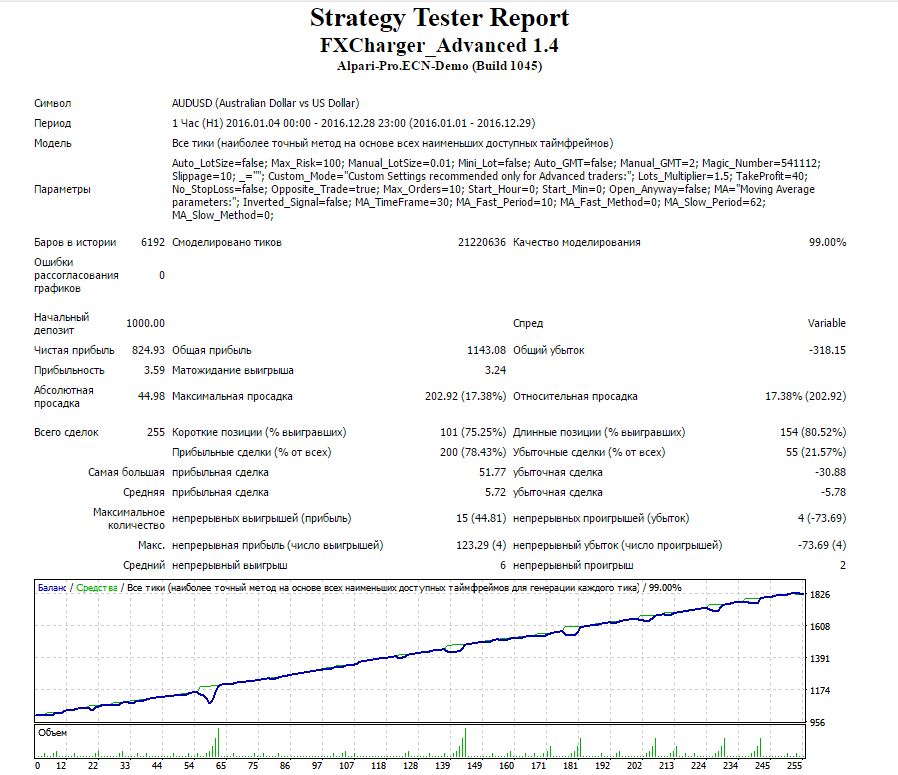Click expected payoff value 3.24
Viewport: 898px width, 775px height.
(x=495, y=370)
